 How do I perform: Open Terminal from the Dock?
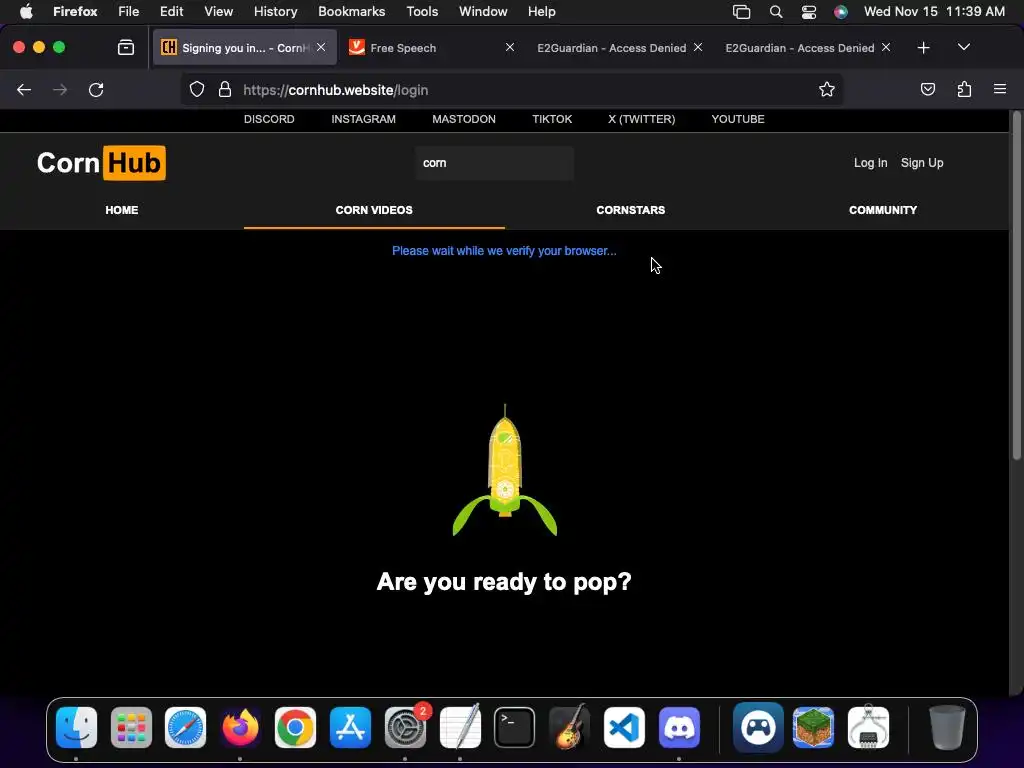click(515, 728)
